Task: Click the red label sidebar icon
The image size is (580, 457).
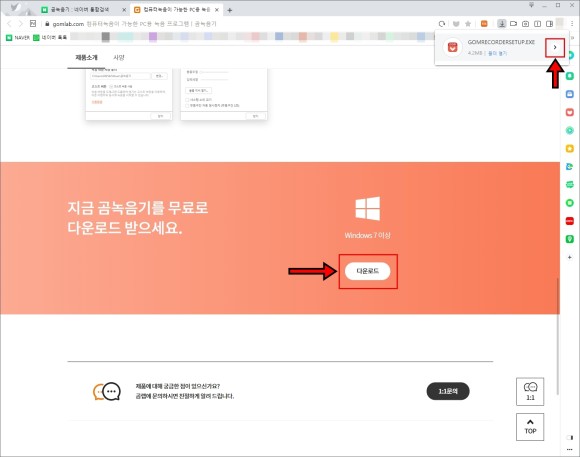Action: click(570, 221)
